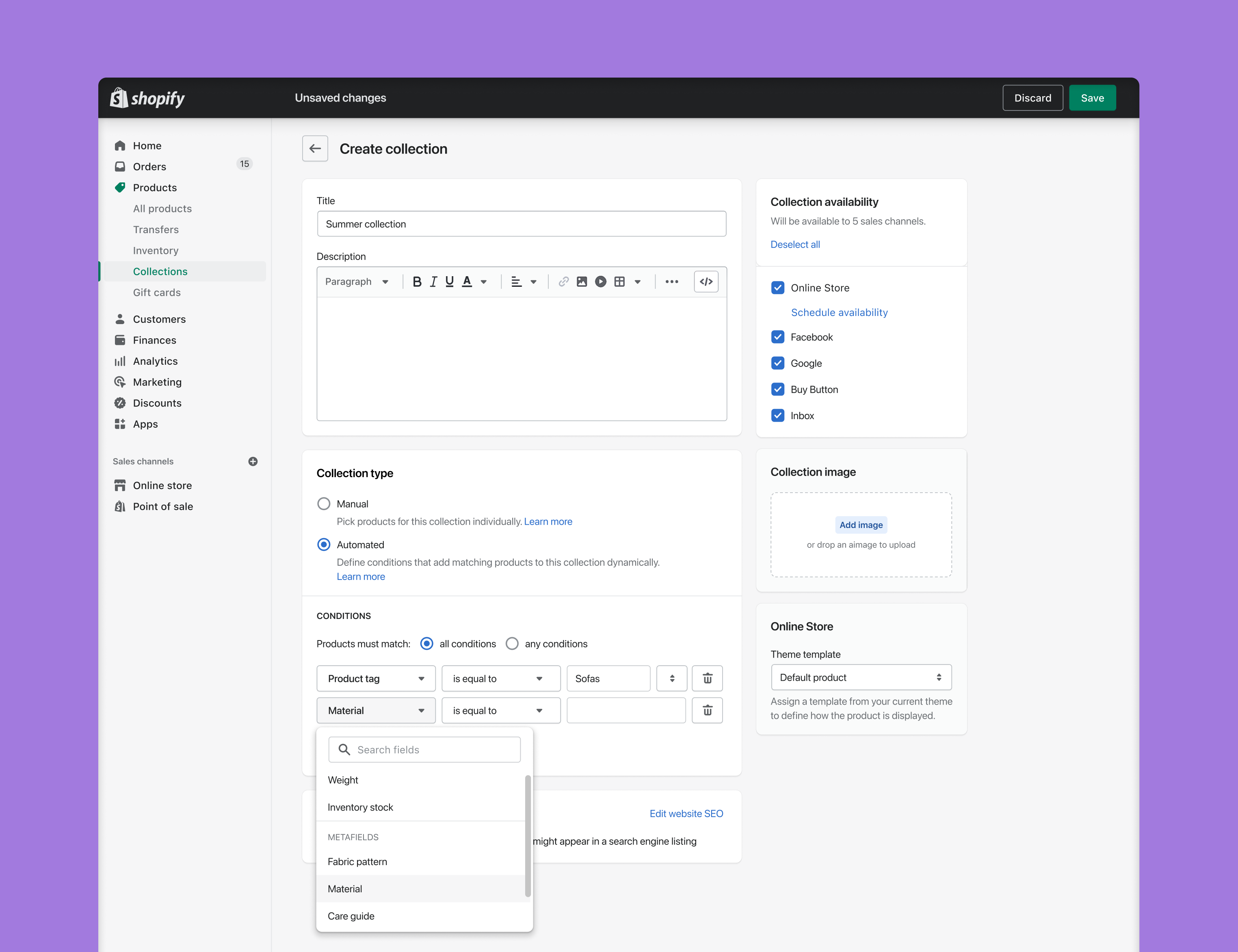1238x952 pixels.
Task: Insert a table in the description
Action: point(620,281)
